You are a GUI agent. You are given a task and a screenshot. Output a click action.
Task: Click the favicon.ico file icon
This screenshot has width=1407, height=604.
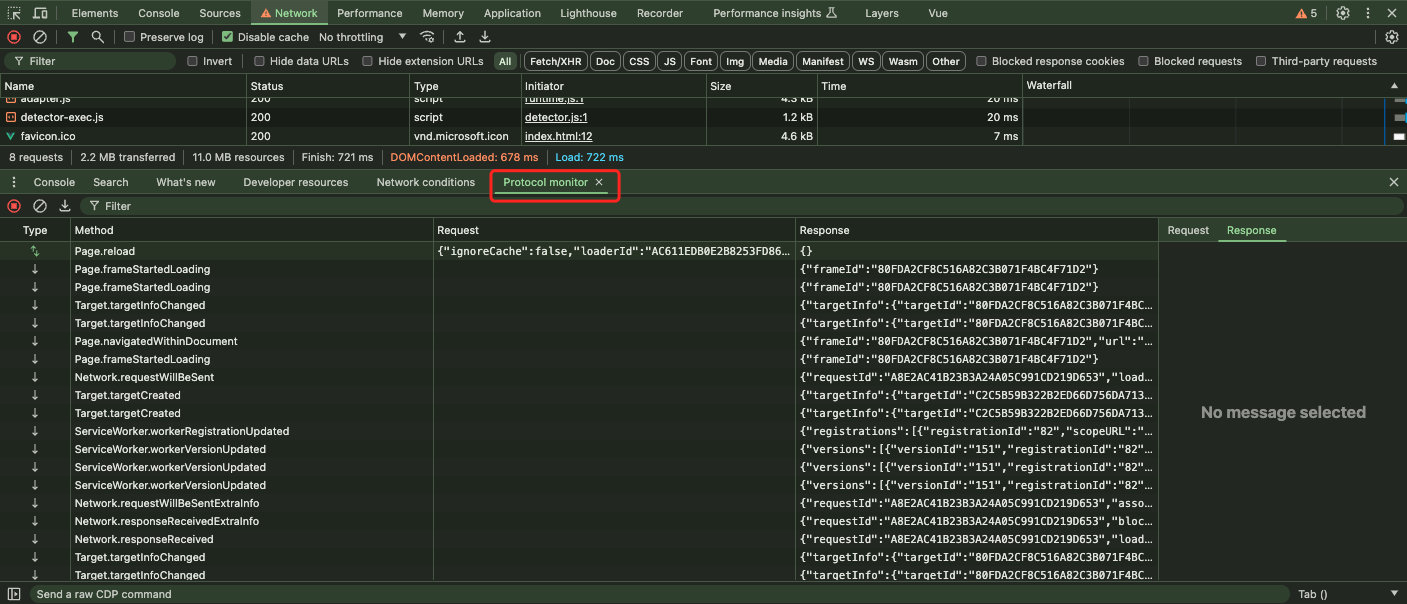click(11, 136)
